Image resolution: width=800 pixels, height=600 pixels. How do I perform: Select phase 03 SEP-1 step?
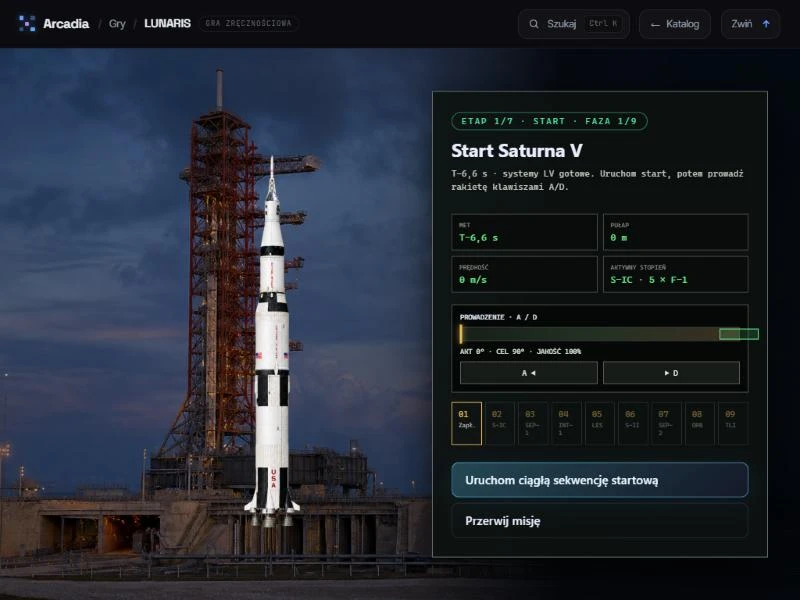tap(533, 423)
